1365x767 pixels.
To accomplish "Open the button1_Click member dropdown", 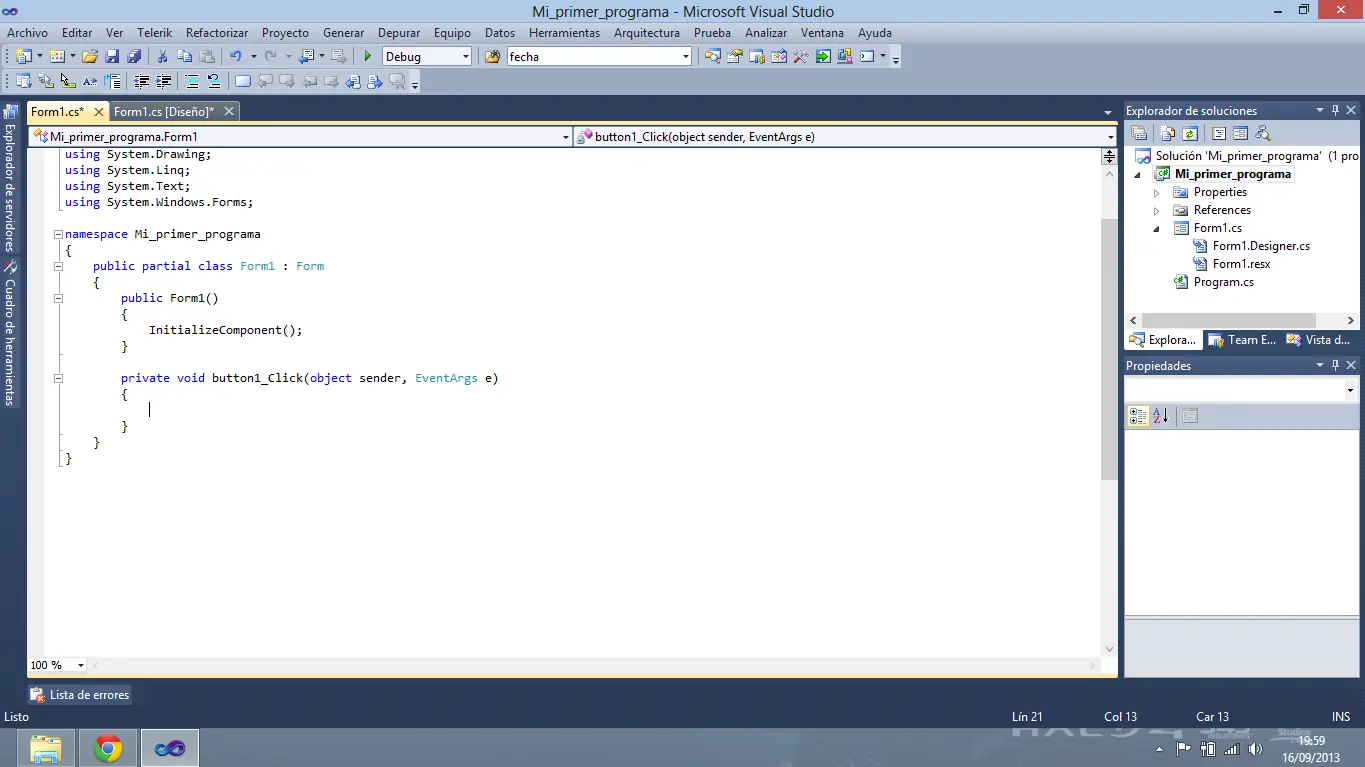I will pos(1111,137).
